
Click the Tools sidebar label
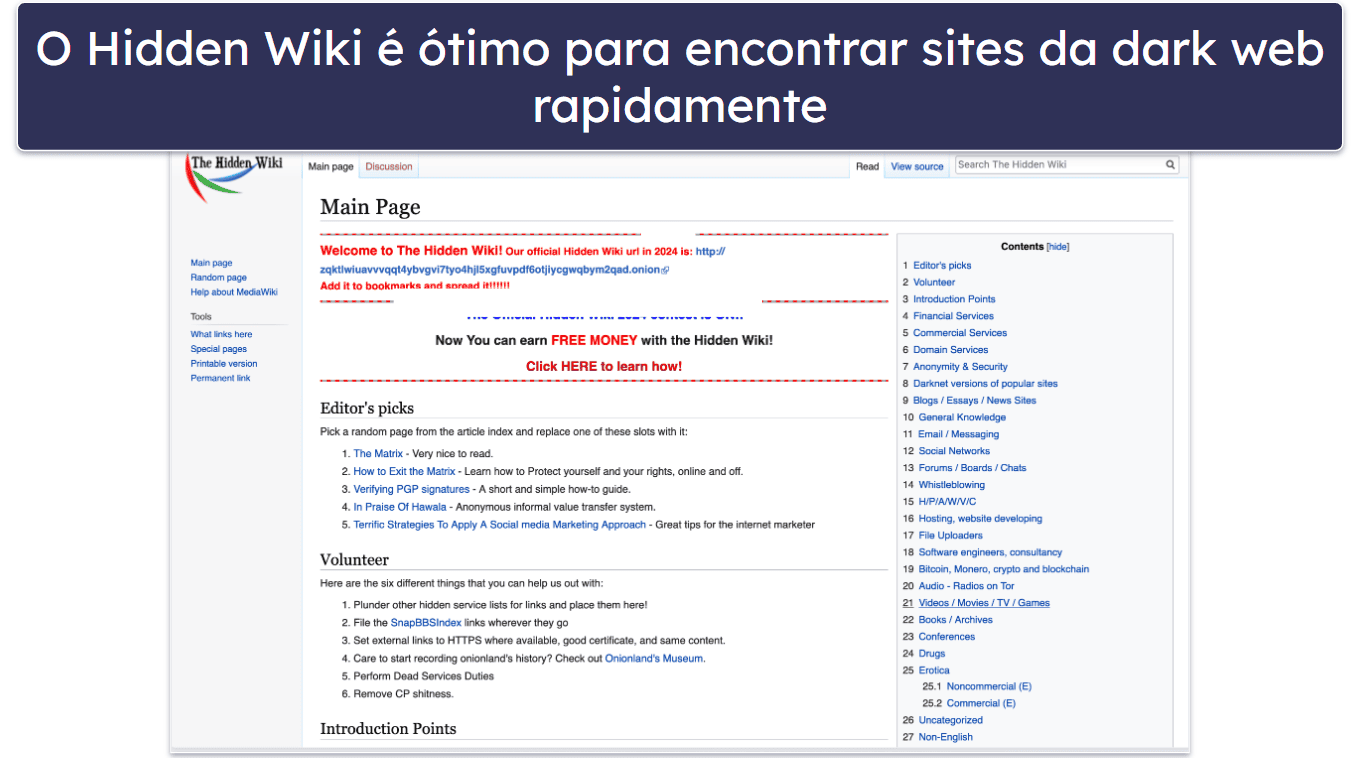(201, 317)
